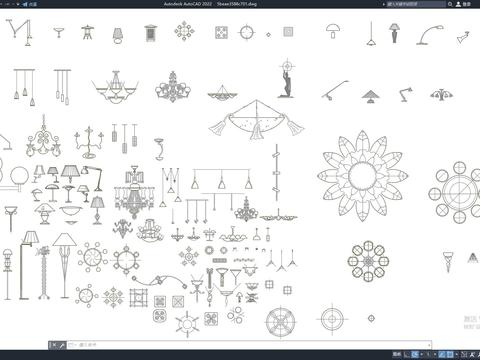
Task: Click the model space button in status bar
Action: 397,354
